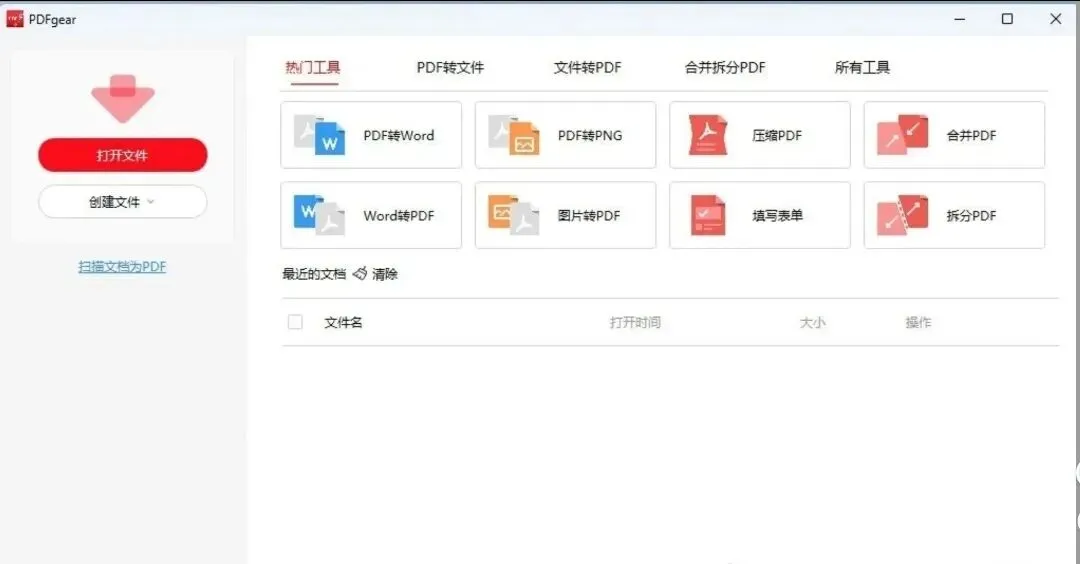The width and height of the screenshot is (1080, 564).
Task: Click 清除 to clear recent documents
Action: (385, 274)
